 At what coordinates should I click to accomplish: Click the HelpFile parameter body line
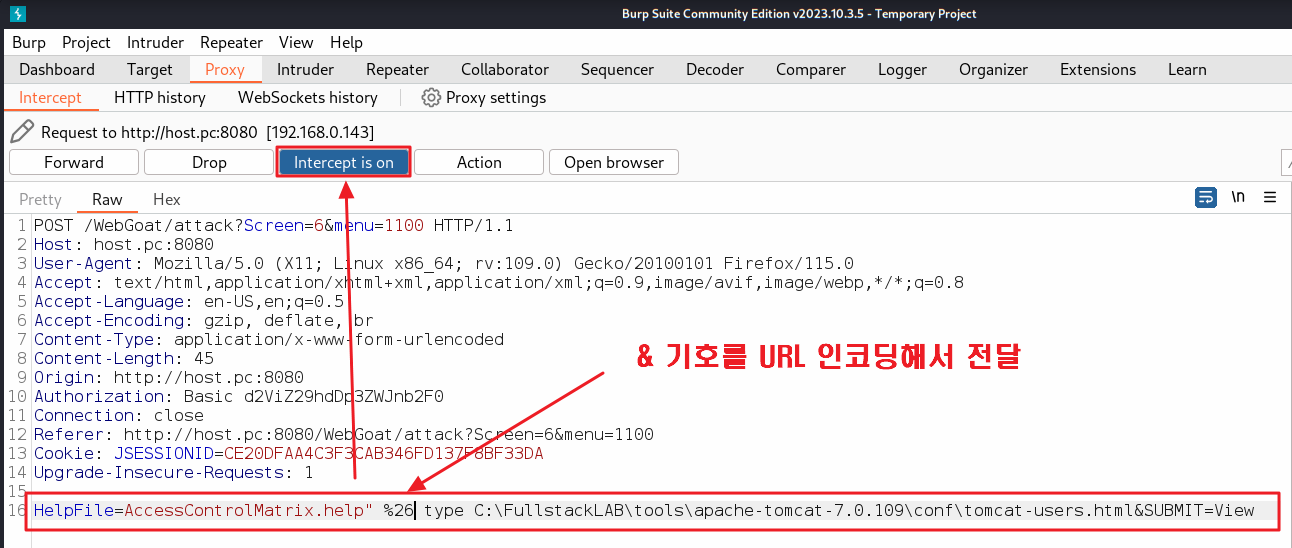pos(644,510)
